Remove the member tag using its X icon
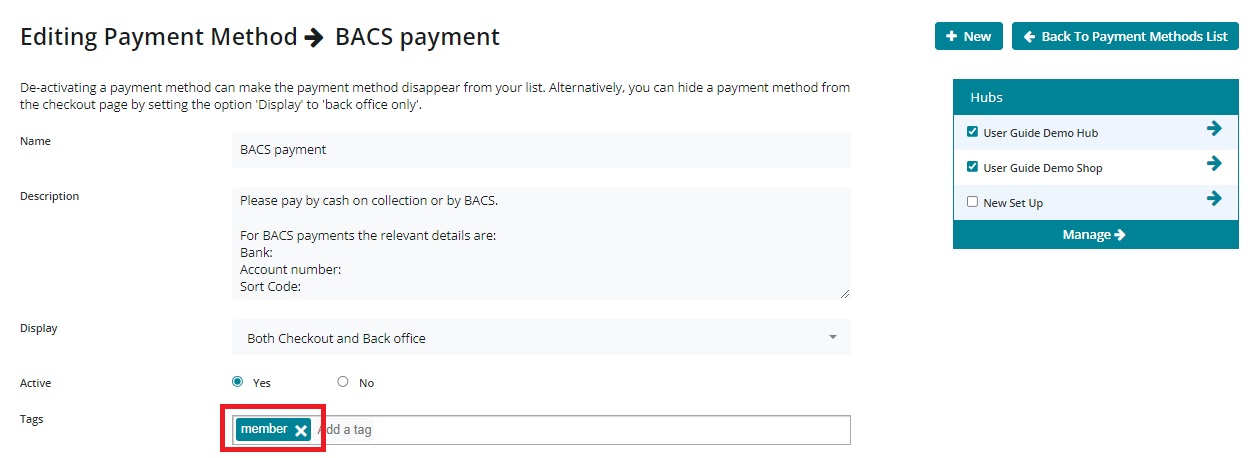This screenshot has width=1255, height=458. [300, 430]
